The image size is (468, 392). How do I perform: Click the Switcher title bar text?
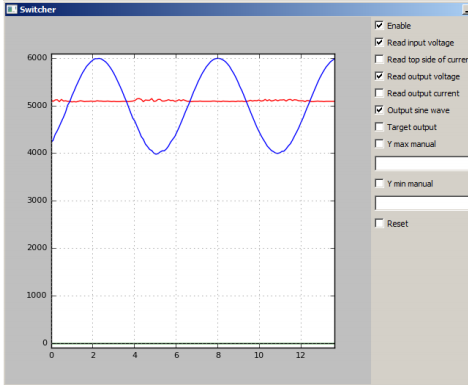pos(38,10)
